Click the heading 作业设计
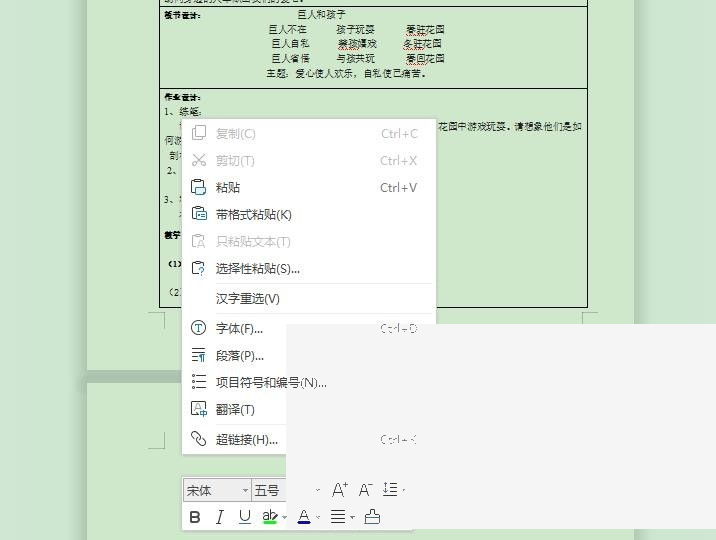The height and width of the screenshot is (540, 716). point(182,97)
